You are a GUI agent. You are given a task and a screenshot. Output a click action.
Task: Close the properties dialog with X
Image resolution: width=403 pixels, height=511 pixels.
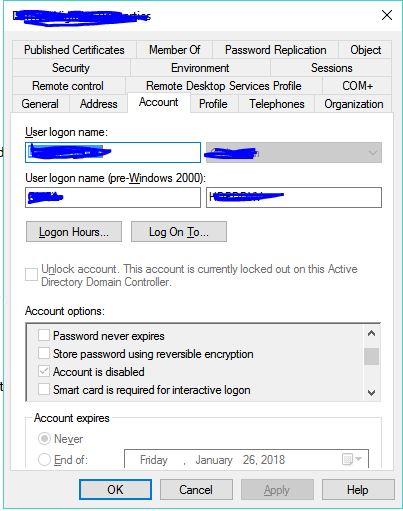coord(387,15)
